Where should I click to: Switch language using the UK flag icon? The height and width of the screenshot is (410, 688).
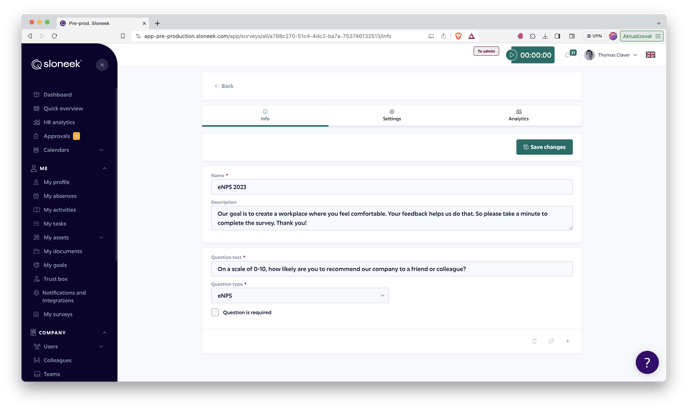pos(650,55)
